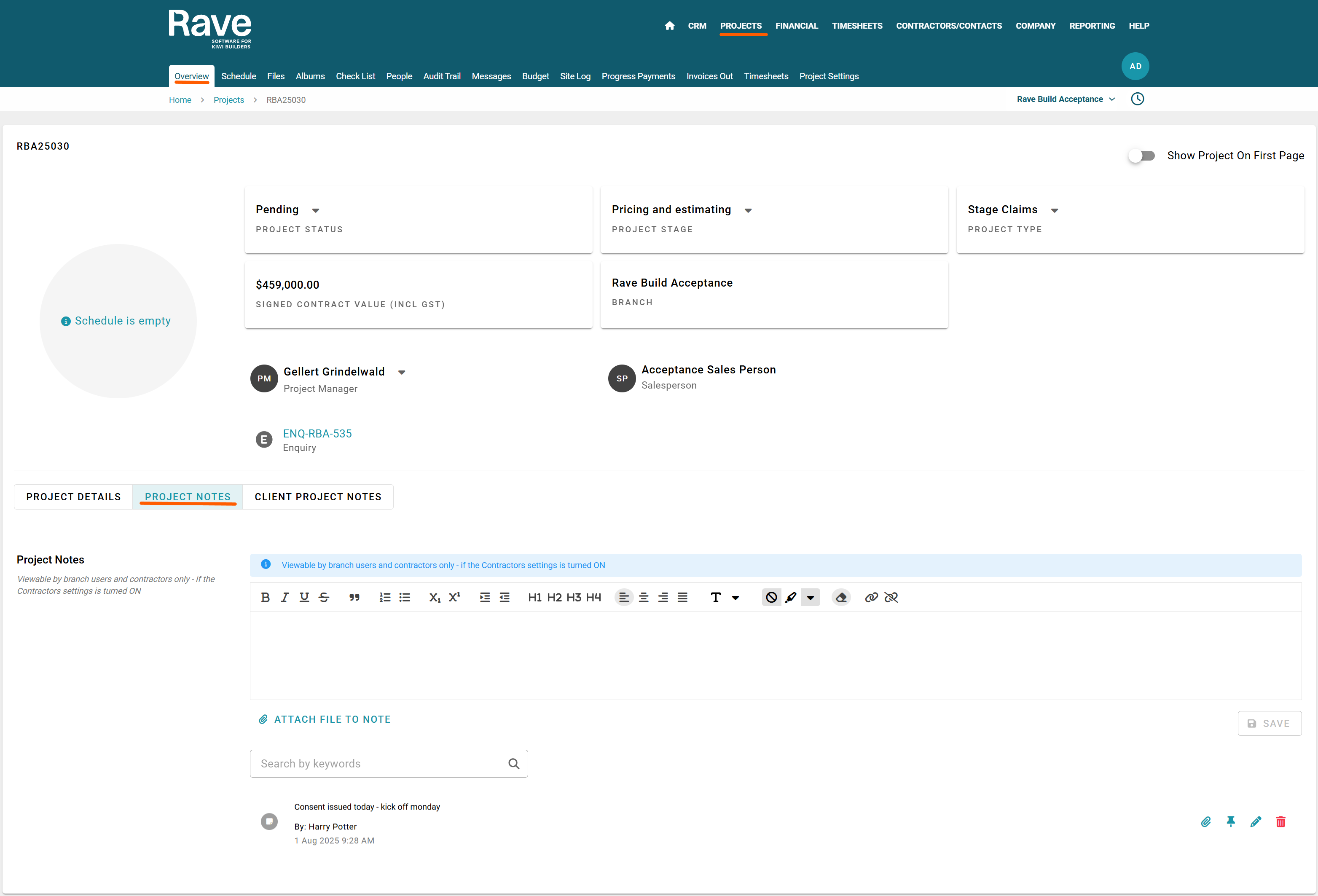Screen dimensions: 1318x896
Task: Align note text right
Action: [663, 597]
